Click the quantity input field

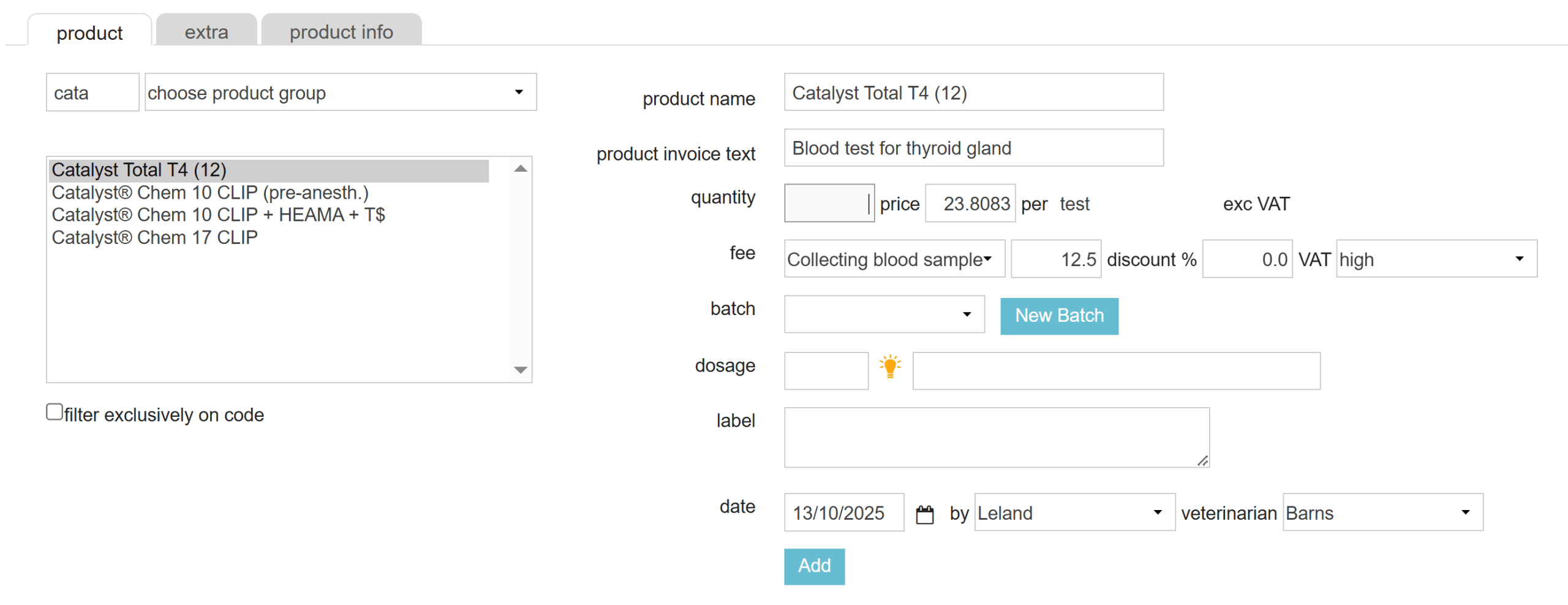[828, 204]
